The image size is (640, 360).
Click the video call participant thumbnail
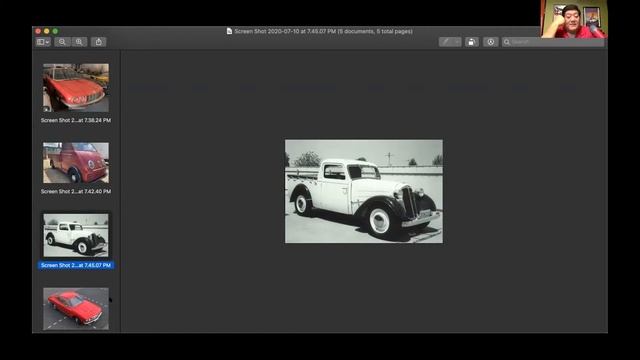tap(574, 19)
